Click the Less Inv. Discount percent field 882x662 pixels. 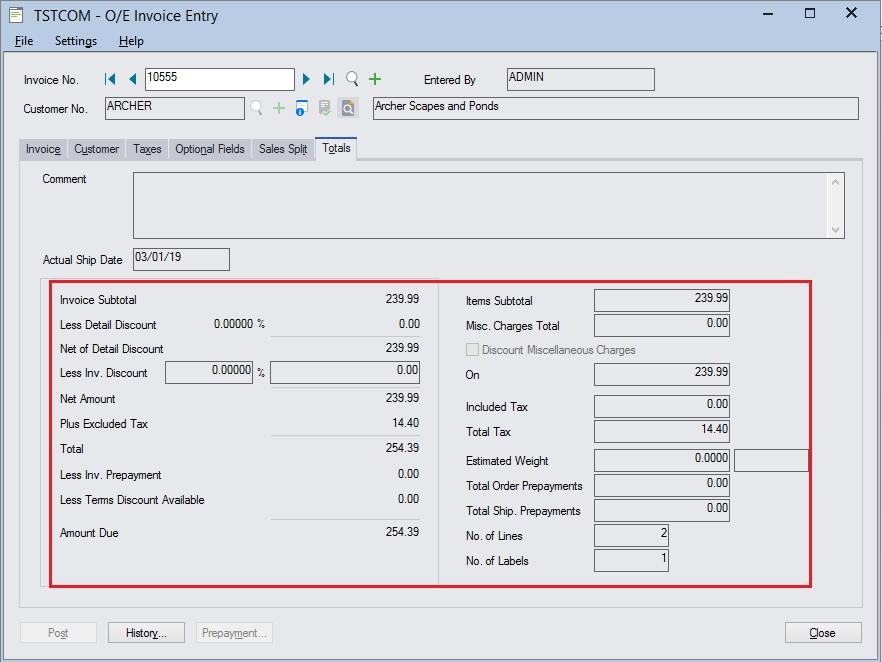[x=209, y=372]
